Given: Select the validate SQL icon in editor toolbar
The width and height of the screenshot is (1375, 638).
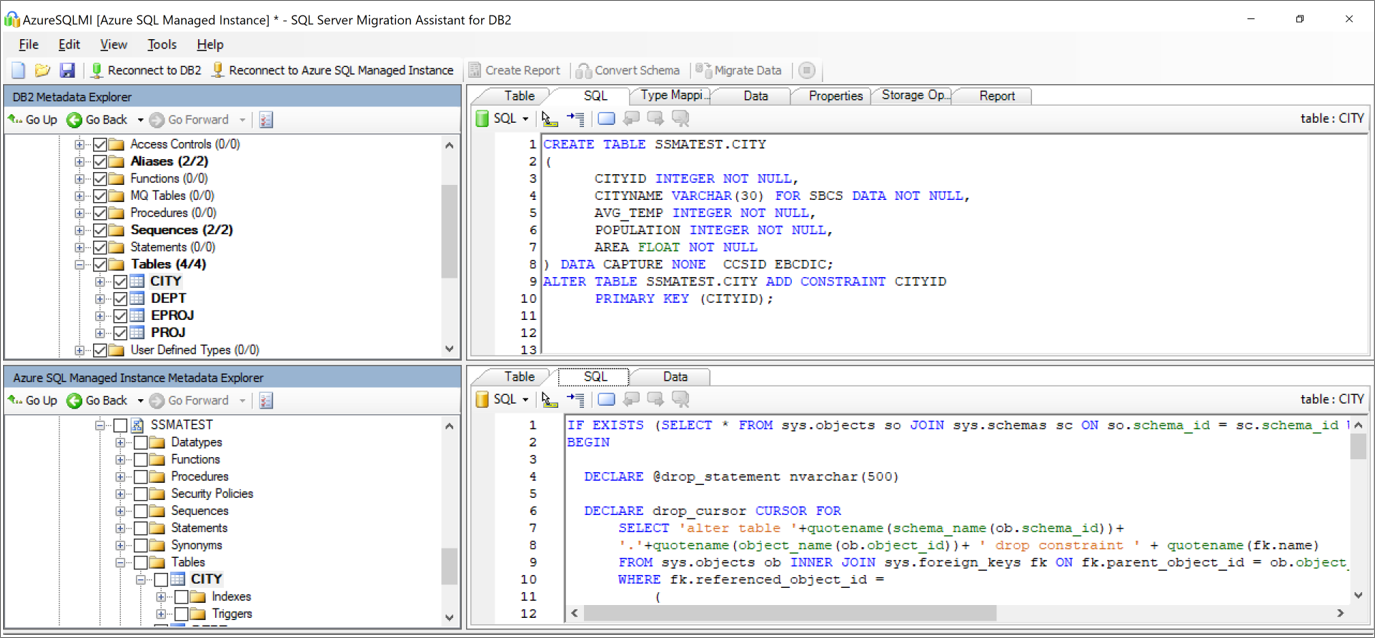Looking at the screenshot, I should (x=549, y=117).
